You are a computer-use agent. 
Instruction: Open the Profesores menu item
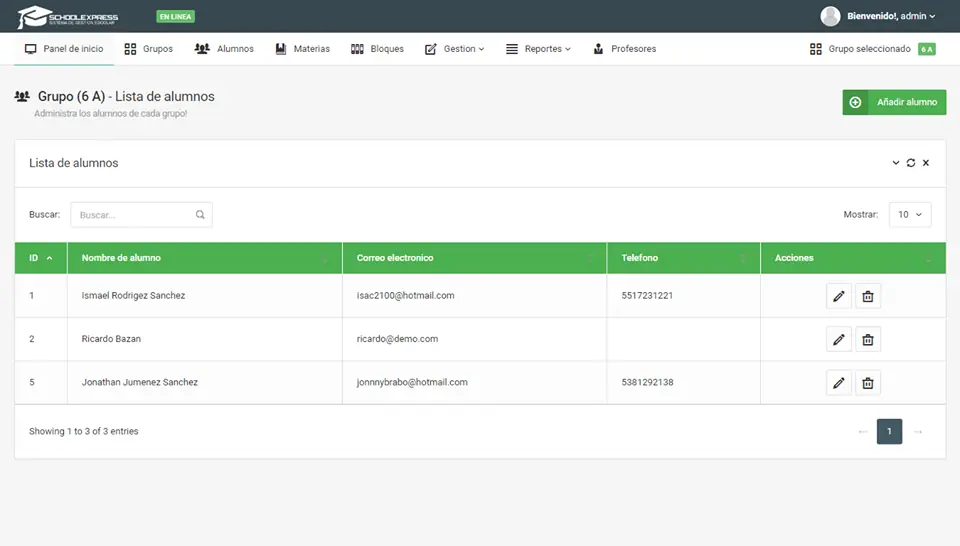click(625, 49)
